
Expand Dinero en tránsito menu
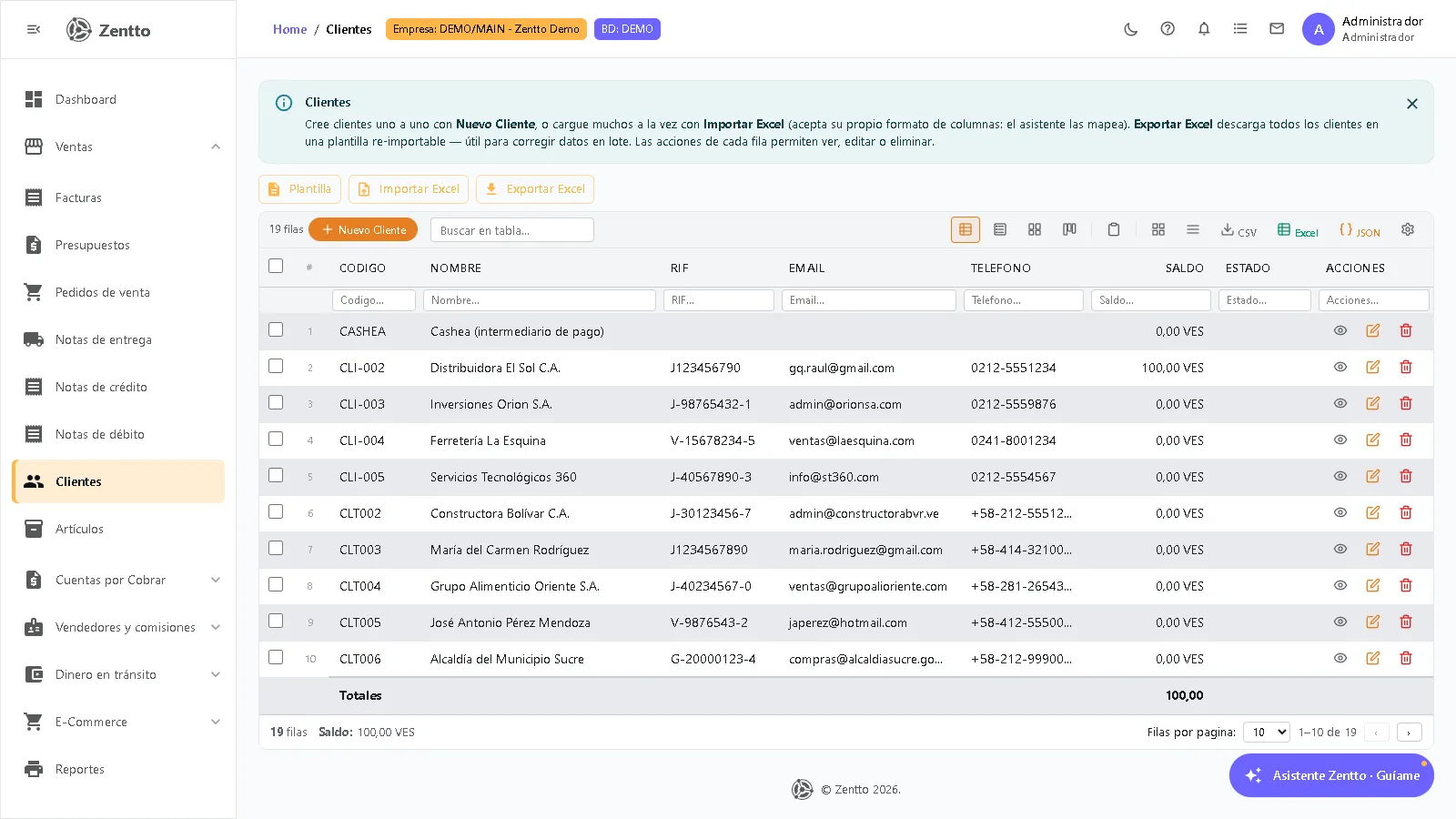tap(216, 674)
